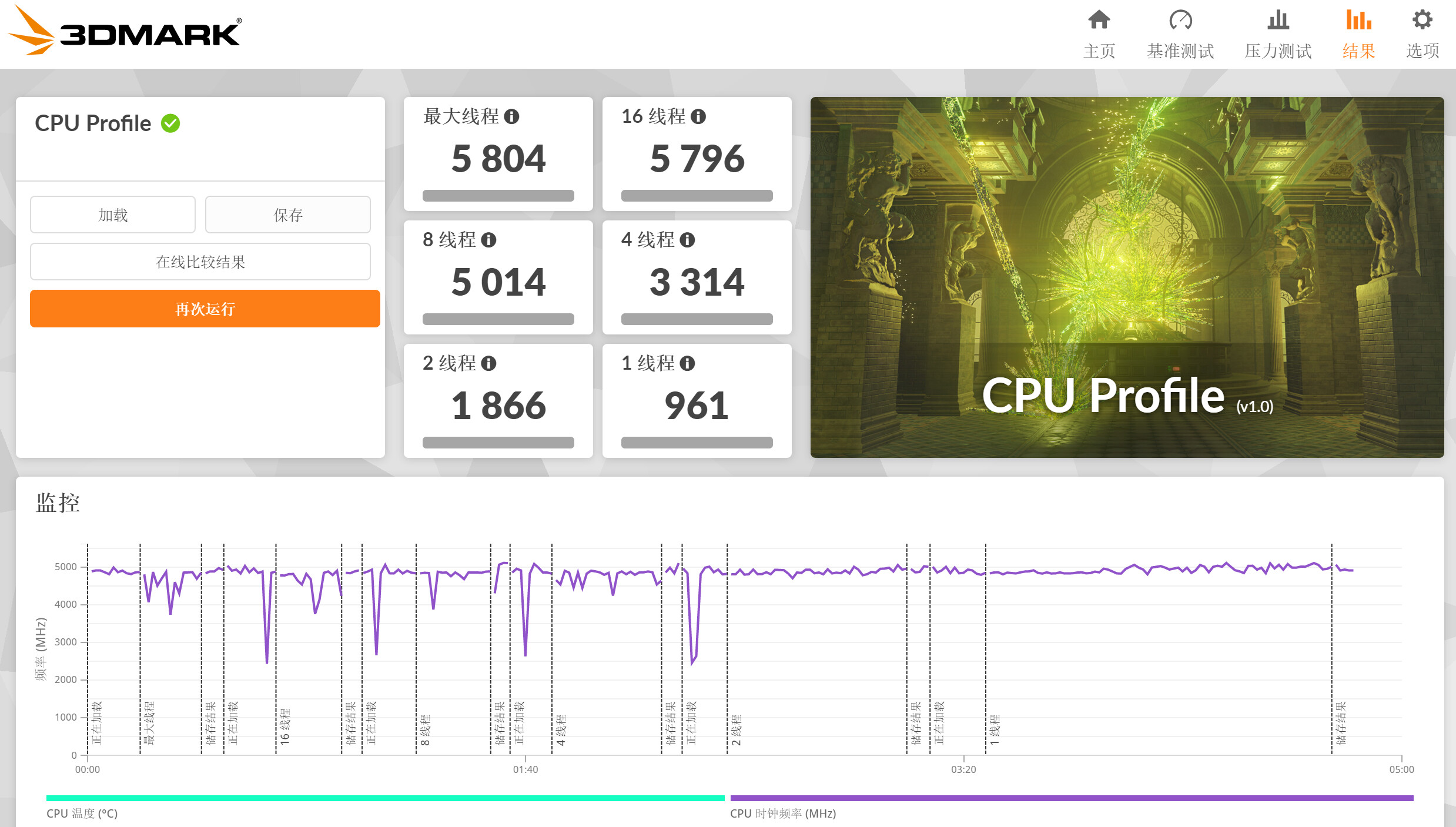The height and width of the screenshot is (827, 1456).
Task: Open the benchmark tests gauge icon
Action: point(1180,21)
